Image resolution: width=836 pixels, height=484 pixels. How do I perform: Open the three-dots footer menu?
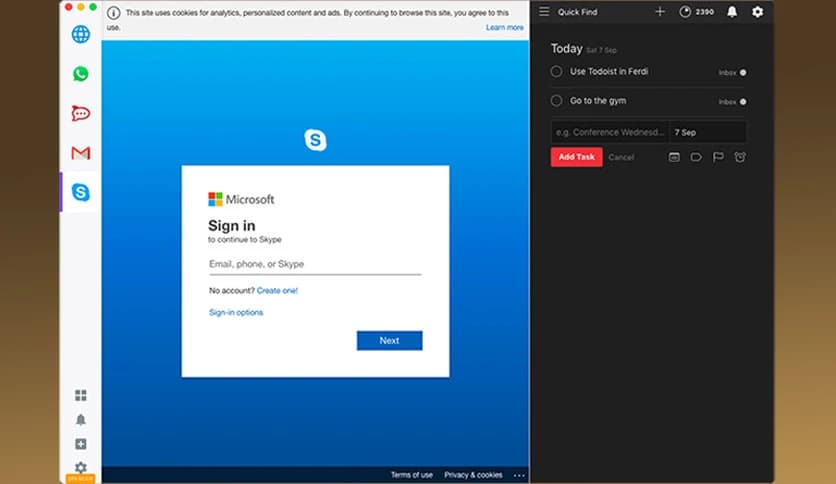click(x=519, y=475)
